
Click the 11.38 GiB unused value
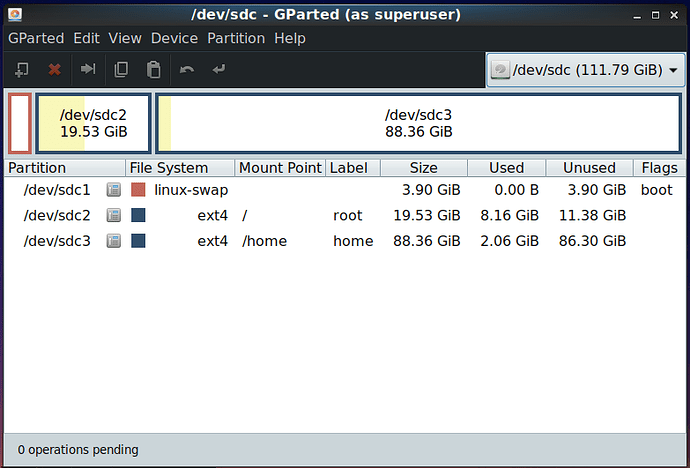pos(592,216)
